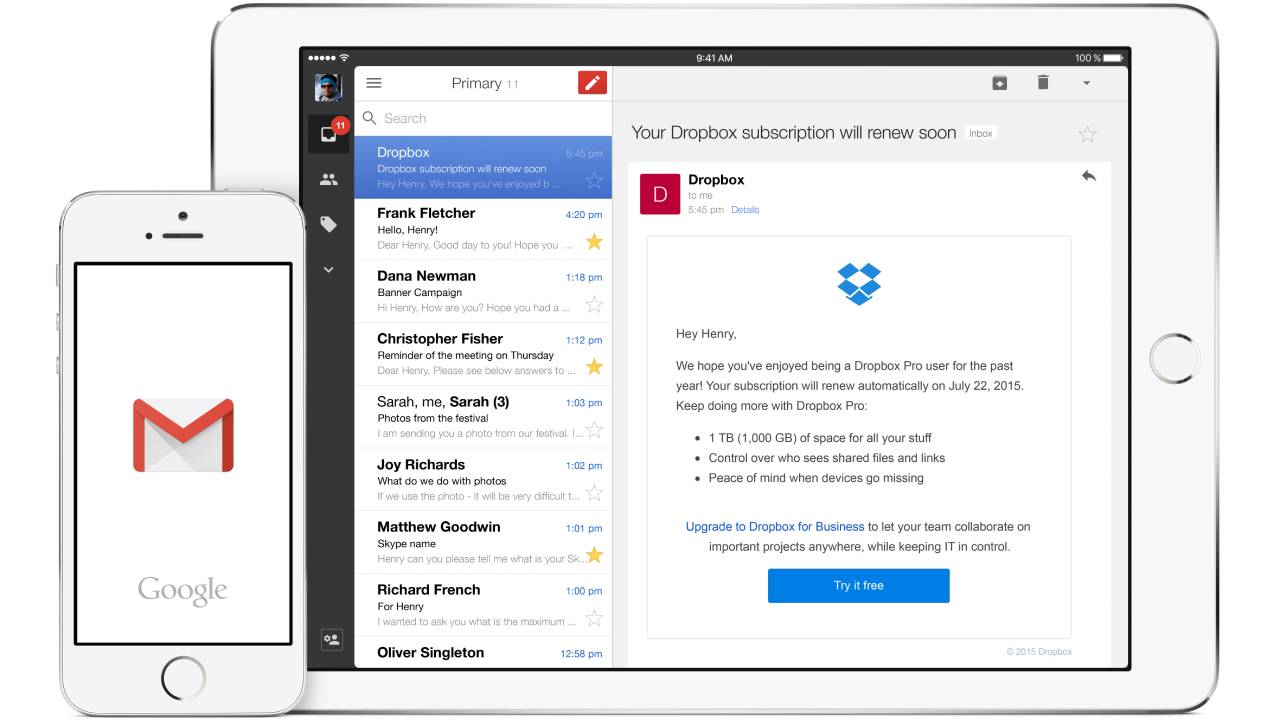
Task: Reply to the Dropbox message arrow
Action: point(1089,176)
